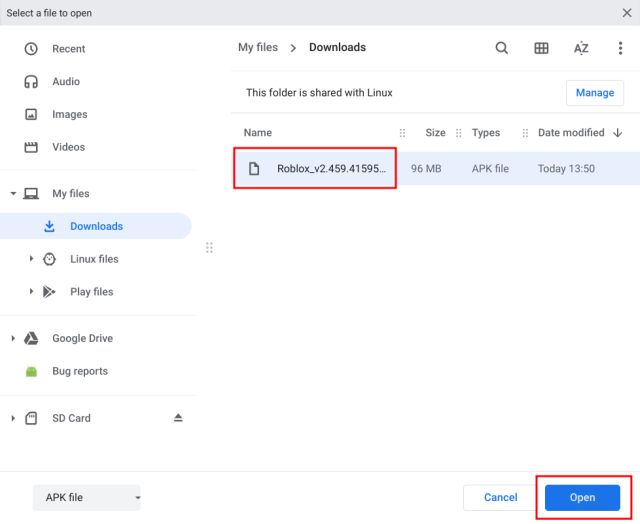Image resolution: width=640 pixels, height=524 pixels.
Task: Click the Open button
Action: [582, 497]
